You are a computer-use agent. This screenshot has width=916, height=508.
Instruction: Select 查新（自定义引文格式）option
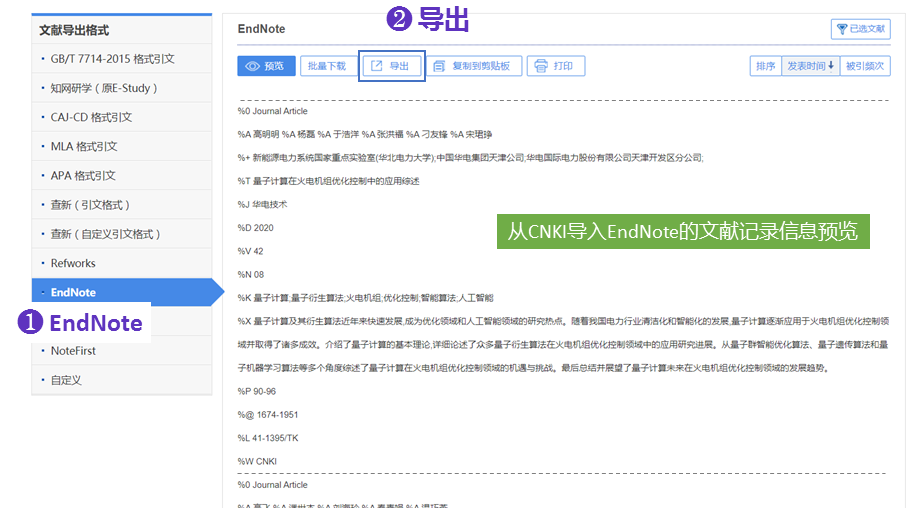pos(122,234)
